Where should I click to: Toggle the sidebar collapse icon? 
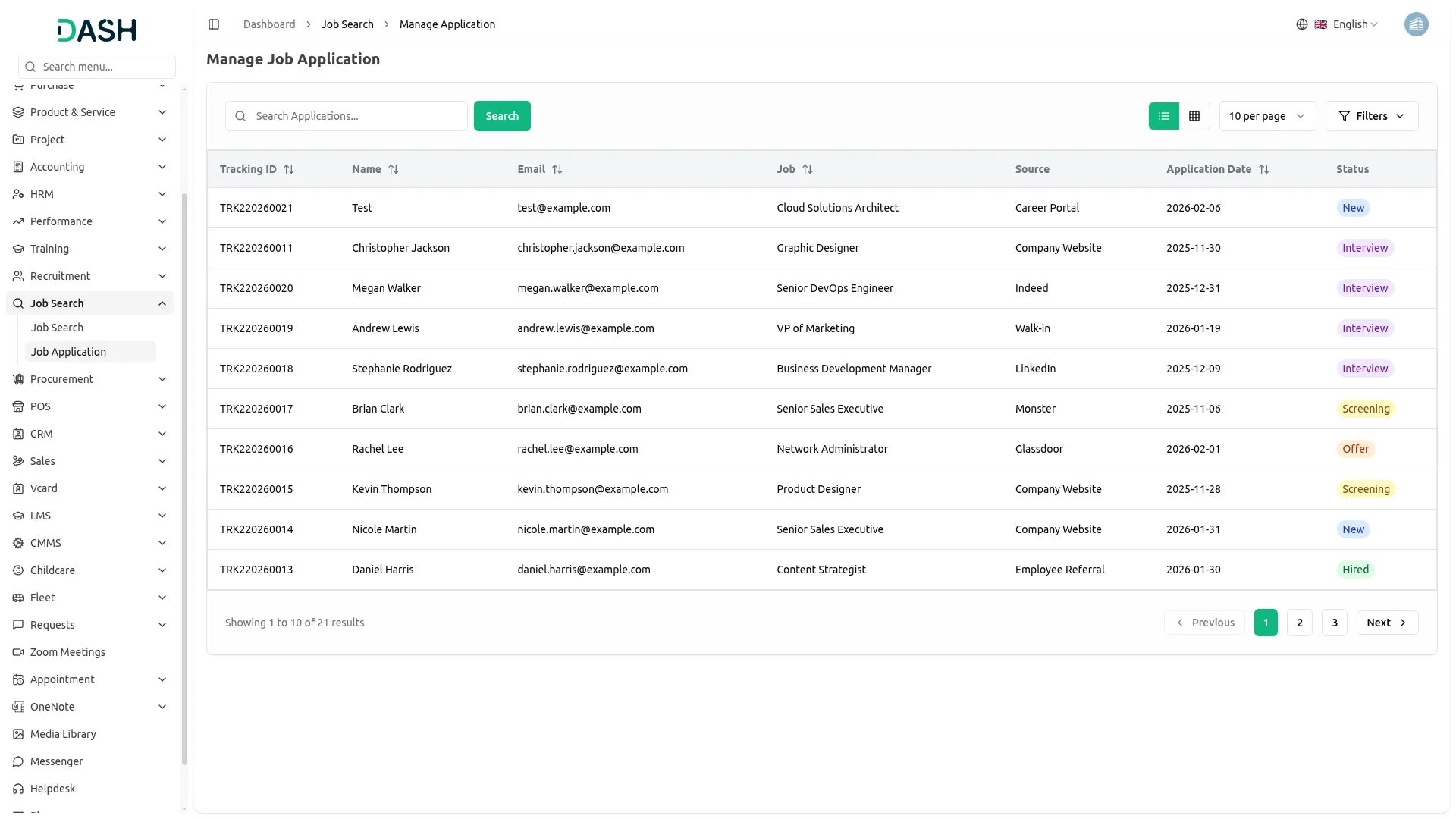pyautogui.click(x=214, y=24)
